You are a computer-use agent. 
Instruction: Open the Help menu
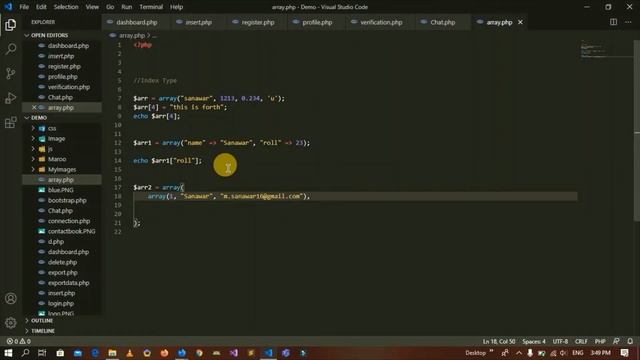click(x=176, y=7)
